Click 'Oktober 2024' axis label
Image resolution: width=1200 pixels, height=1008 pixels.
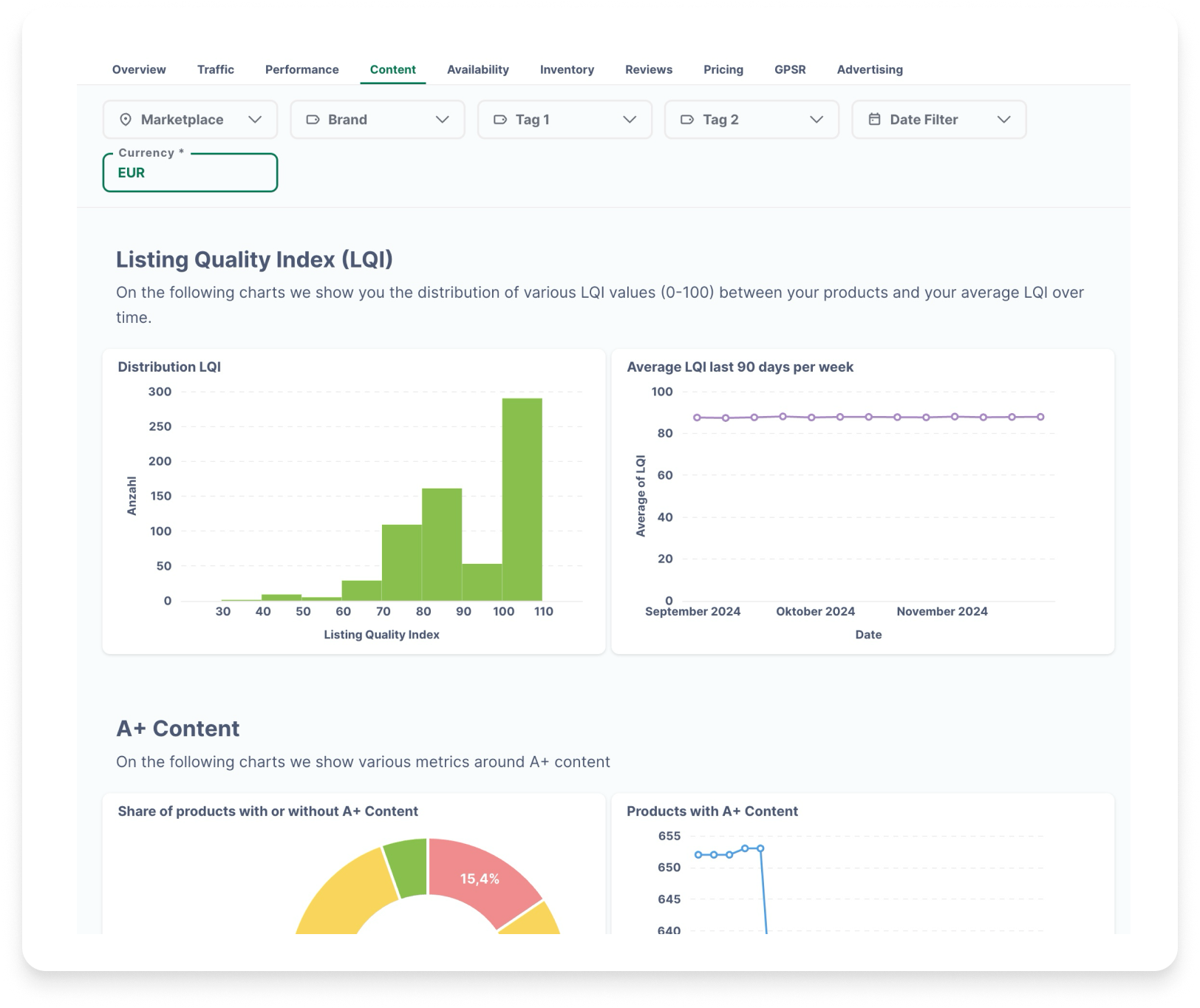click(815, 611)
